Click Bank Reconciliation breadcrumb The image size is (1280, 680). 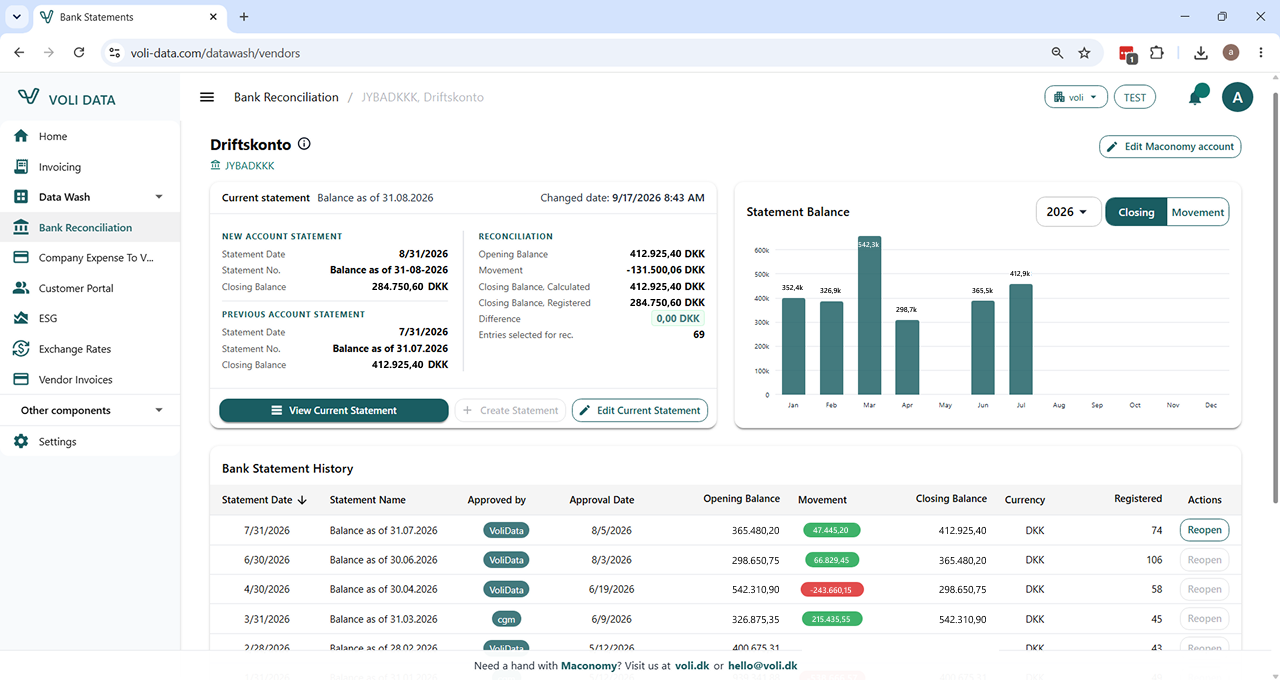pos(286,97)
